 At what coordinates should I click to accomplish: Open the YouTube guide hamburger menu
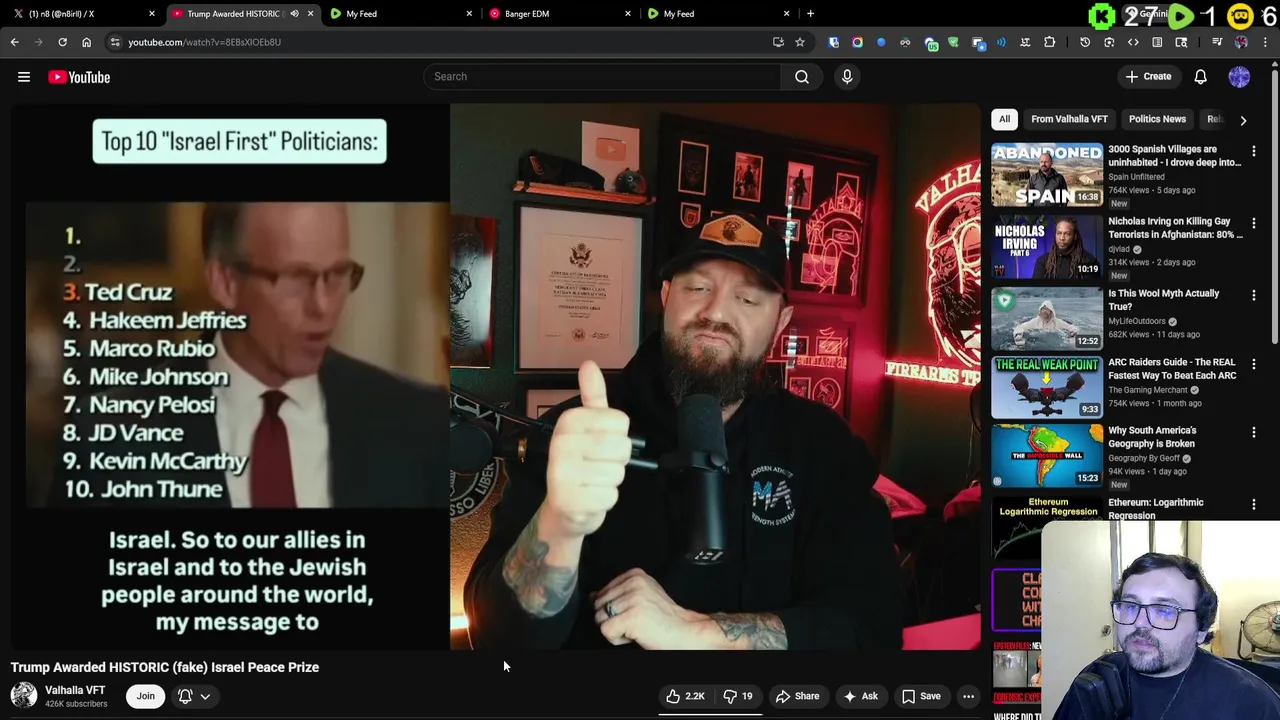click(24, 77)
